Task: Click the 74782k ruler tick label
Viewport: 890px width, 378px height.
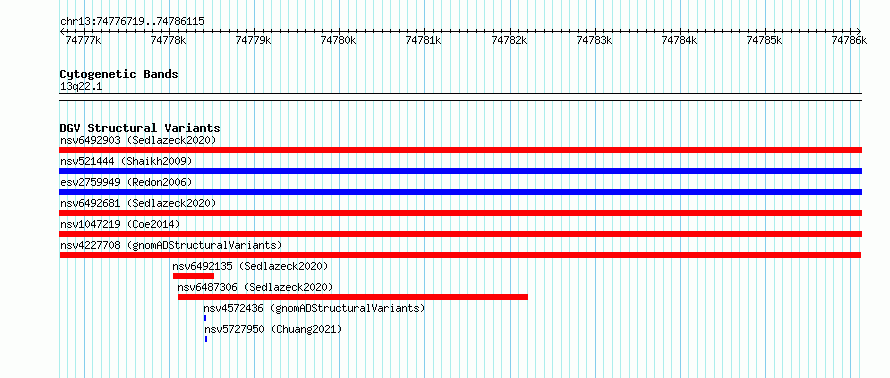Action: (510, 40)
